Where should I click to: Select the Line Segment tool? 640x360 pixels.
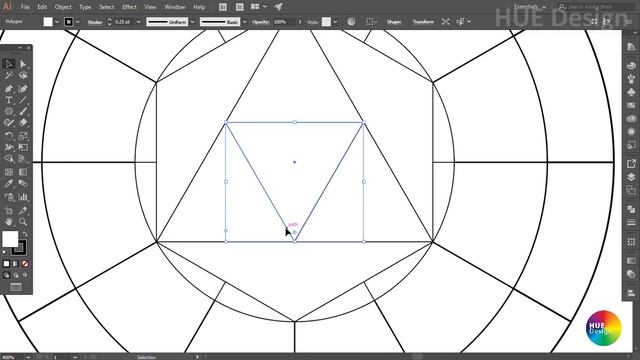pyautogui.click(x=23, y=100)
